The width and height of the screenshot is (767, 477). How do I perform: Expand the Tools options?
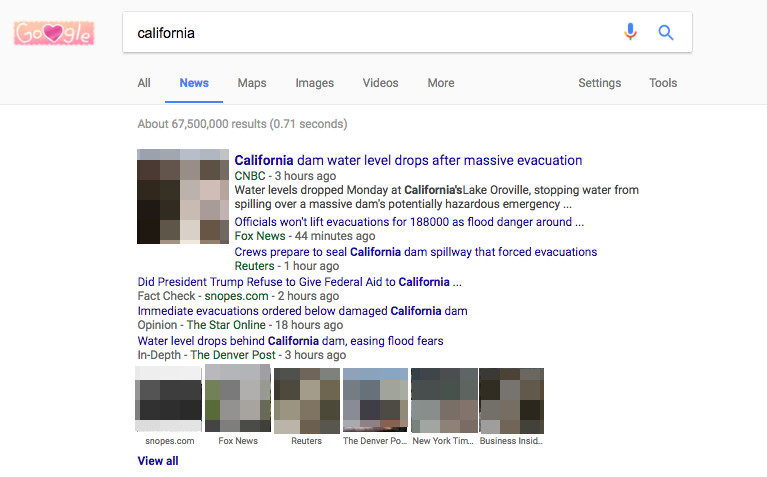coord(663,83)
